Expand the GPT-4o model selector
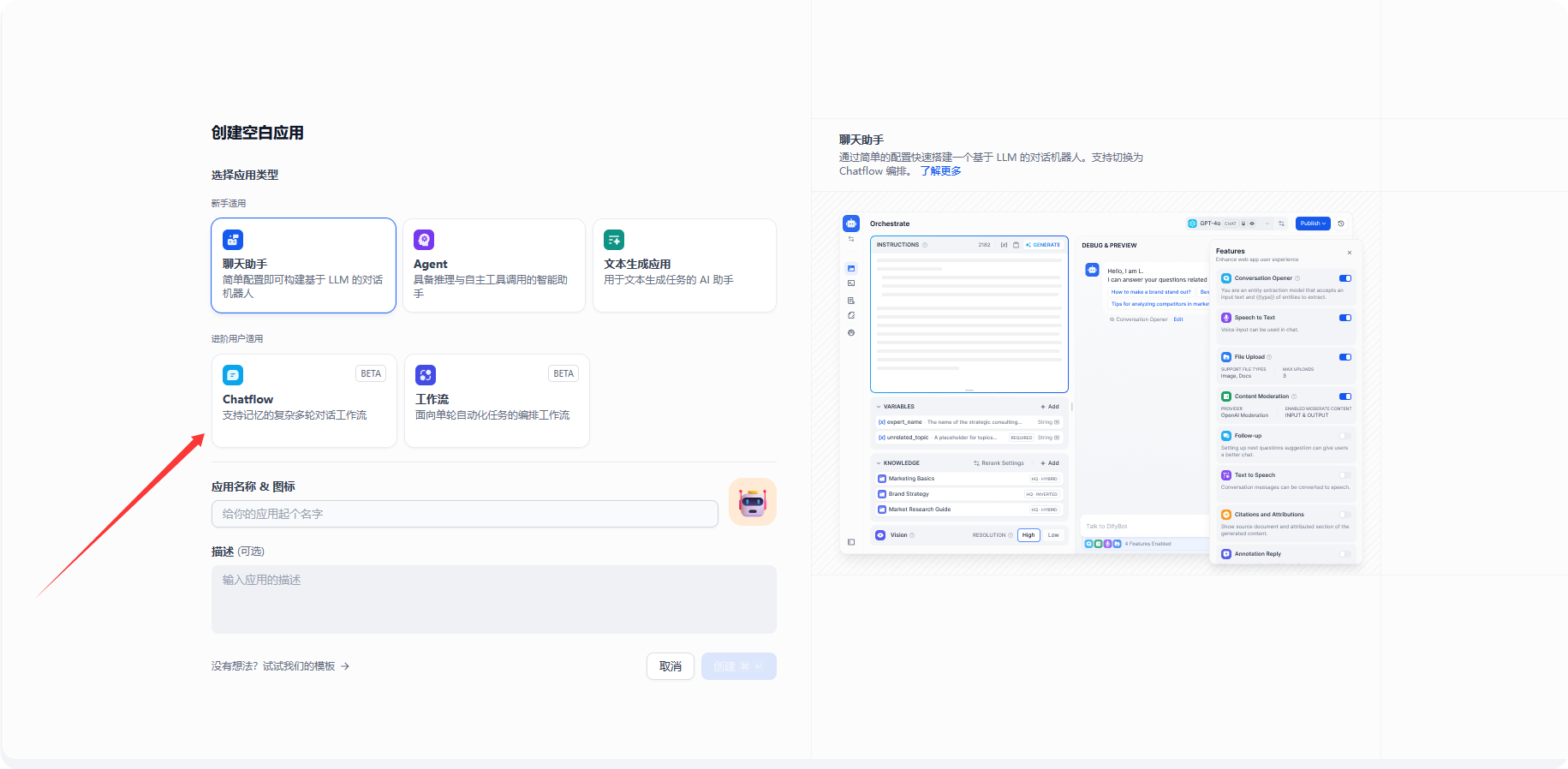 tap(1229, 224)
